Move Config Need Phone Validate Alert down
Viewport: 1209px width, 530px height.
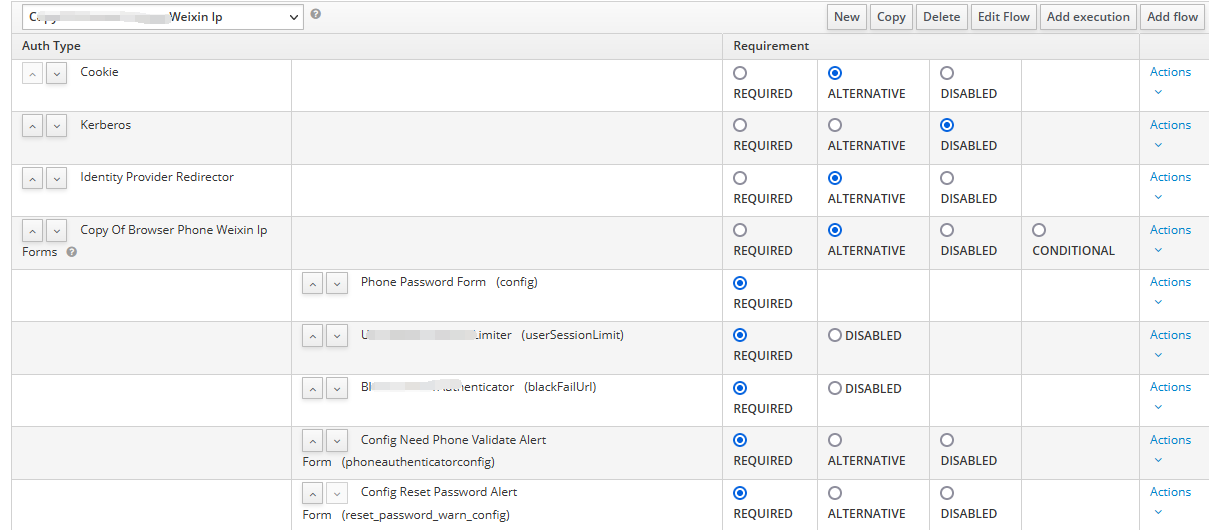tap(336, 441)
